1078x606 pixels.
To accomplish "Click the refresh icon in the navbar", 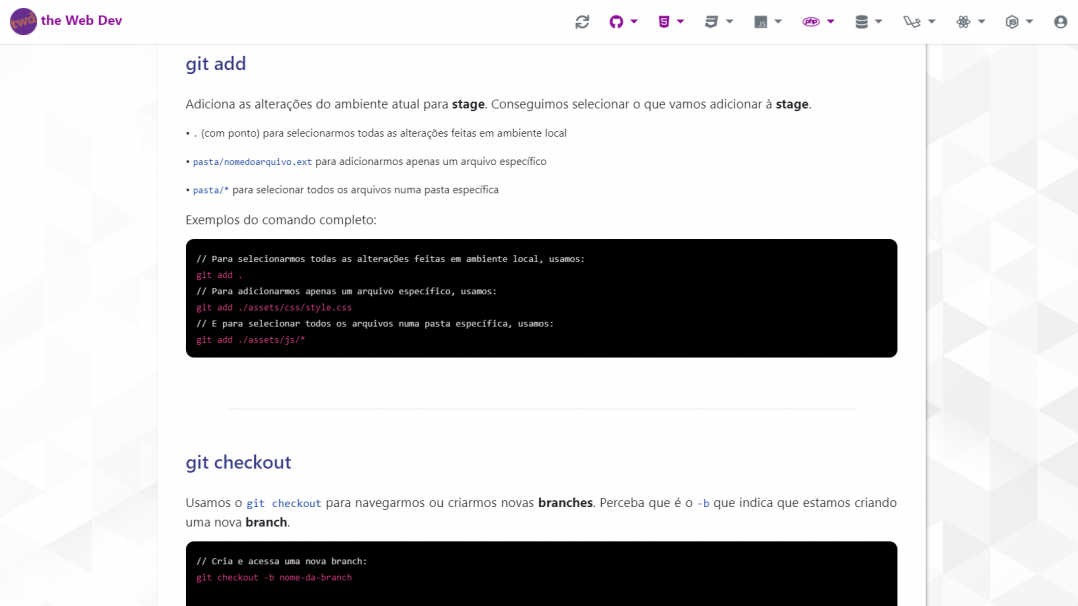I will (x=581, y=21).
